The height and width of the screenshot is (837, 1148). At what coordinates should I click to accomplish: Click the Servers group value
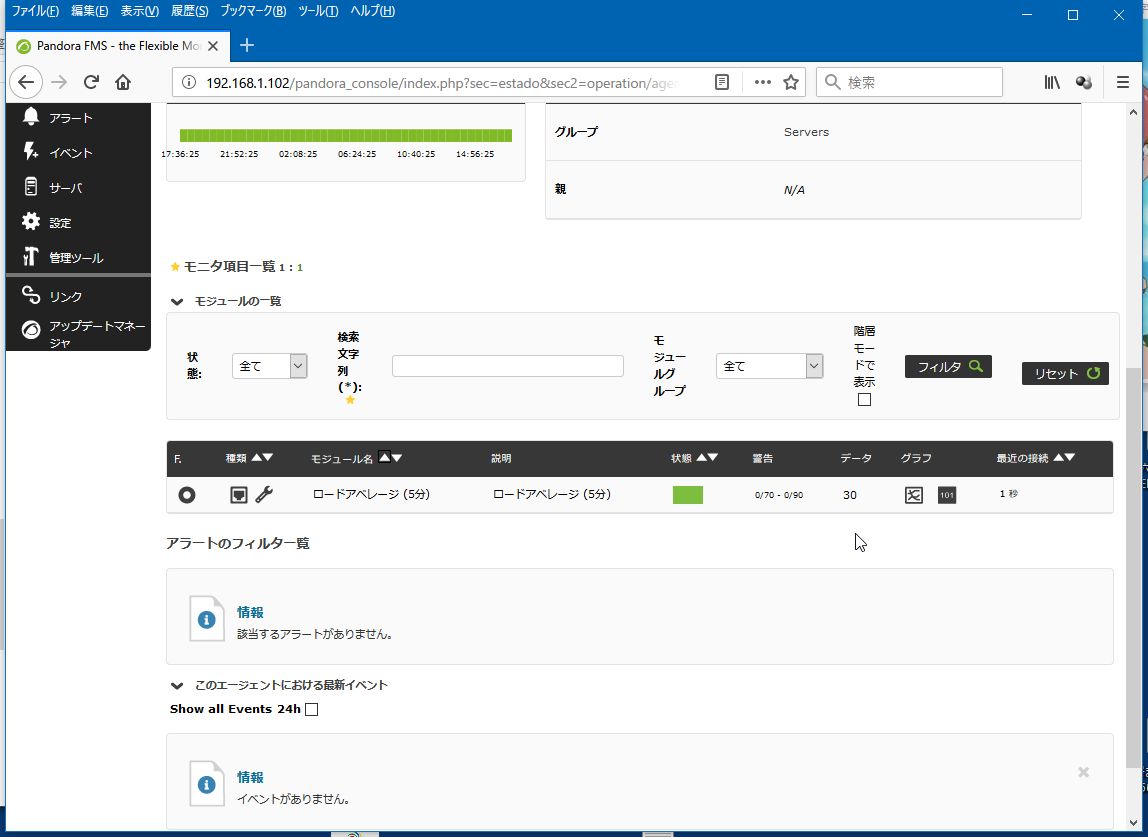(x=806, y=132)
